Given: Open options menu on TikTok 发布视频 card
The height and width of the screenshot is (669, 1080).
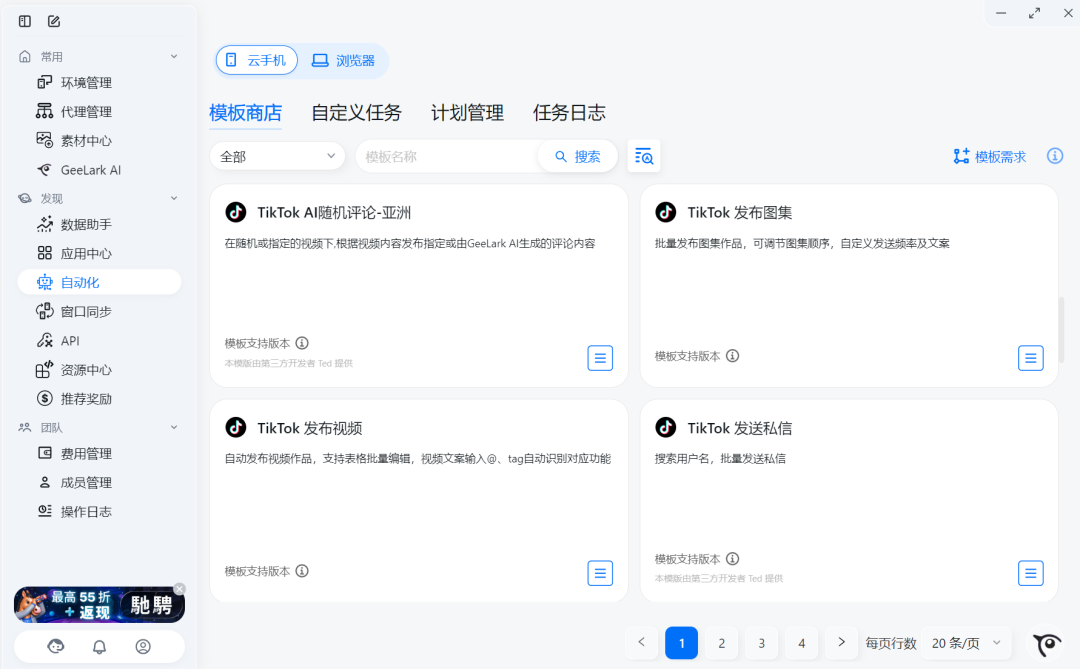Looking at the screenshot, I should pos(600,573).
